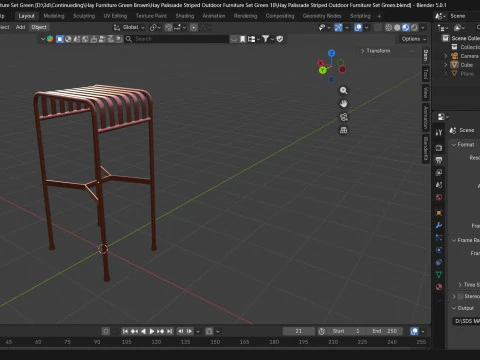
Task: Click the colorful BlenderKit logo icon
Action: [50, 39]
